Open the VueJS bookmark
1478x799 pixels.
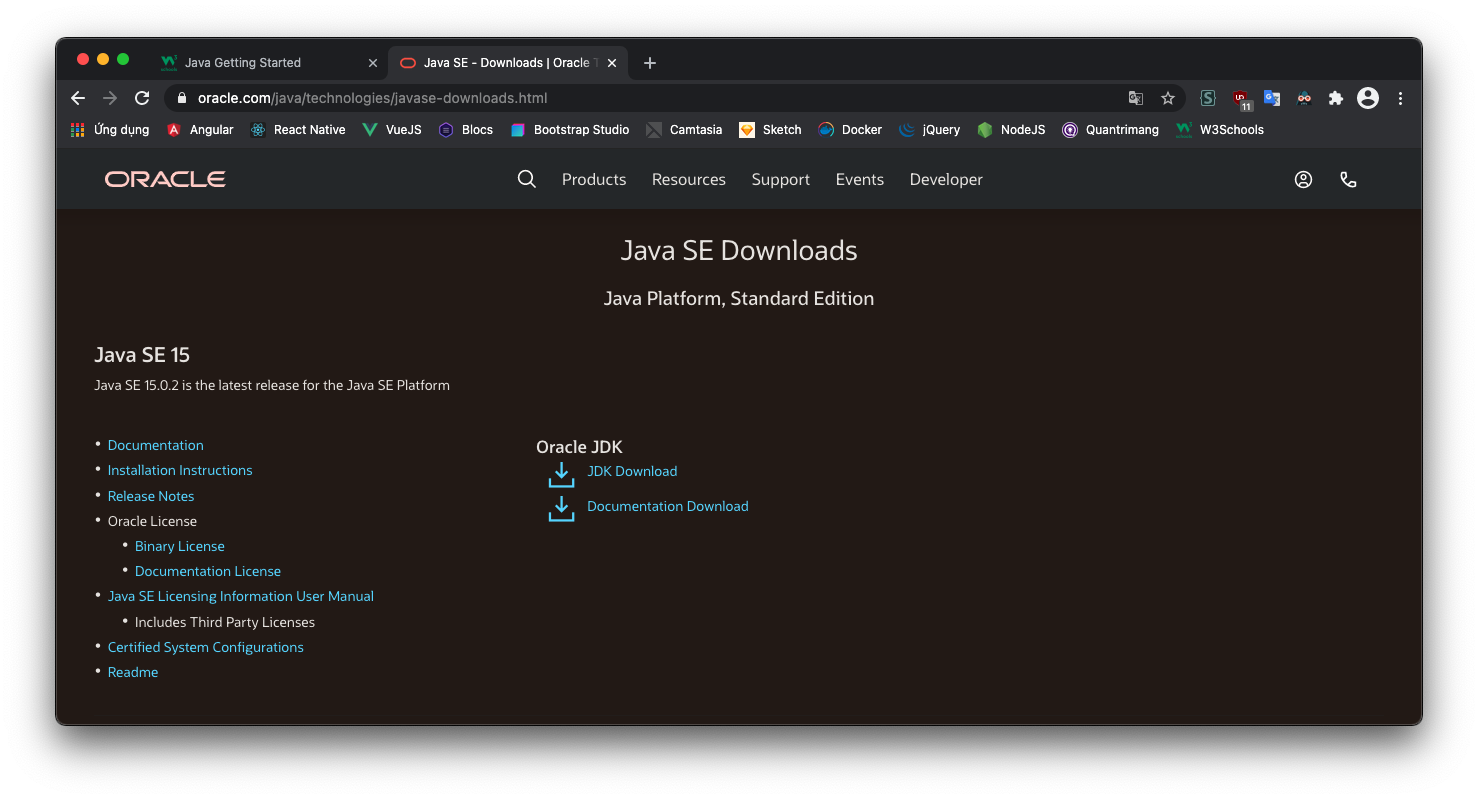point(392,130)
